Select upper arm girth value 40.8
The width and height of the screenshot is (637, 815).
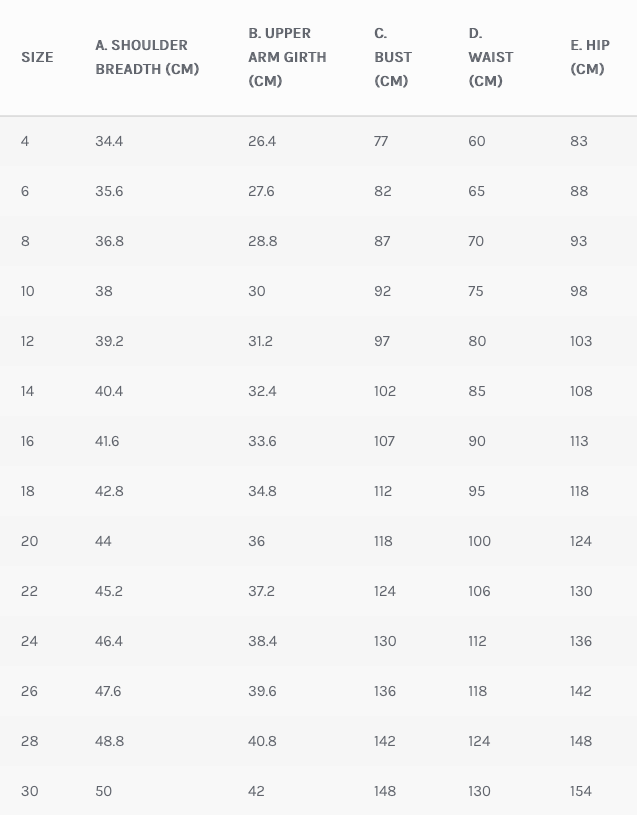click(x=262, y=741)
